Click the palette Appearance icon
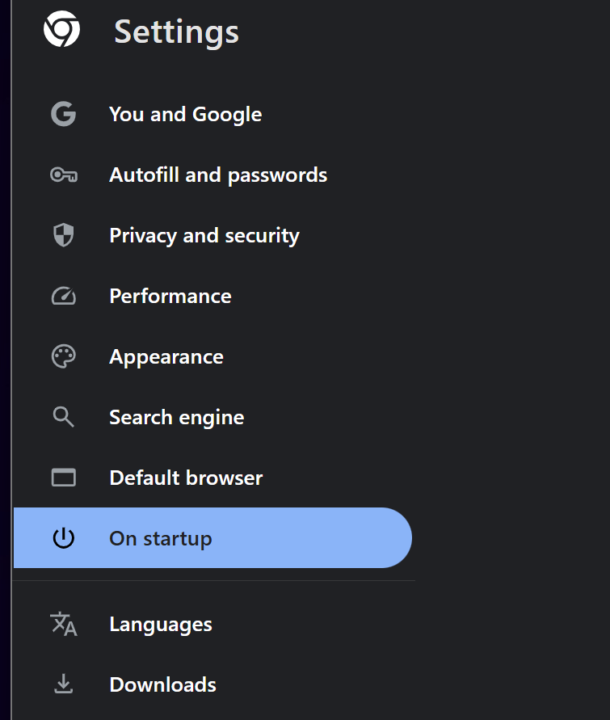 (63, 357)
